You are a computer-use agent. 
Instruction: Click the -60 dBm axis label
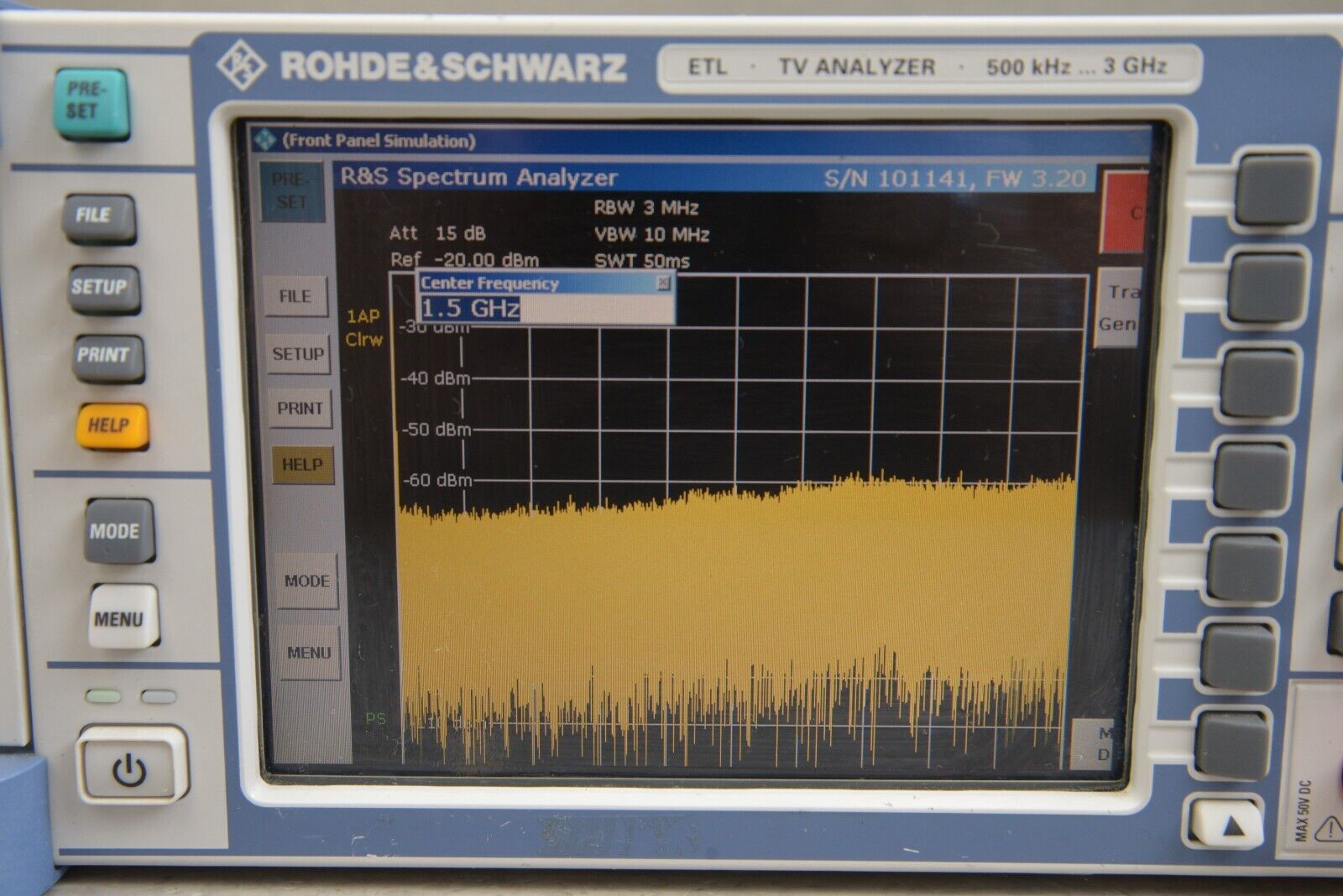[437, 481]
